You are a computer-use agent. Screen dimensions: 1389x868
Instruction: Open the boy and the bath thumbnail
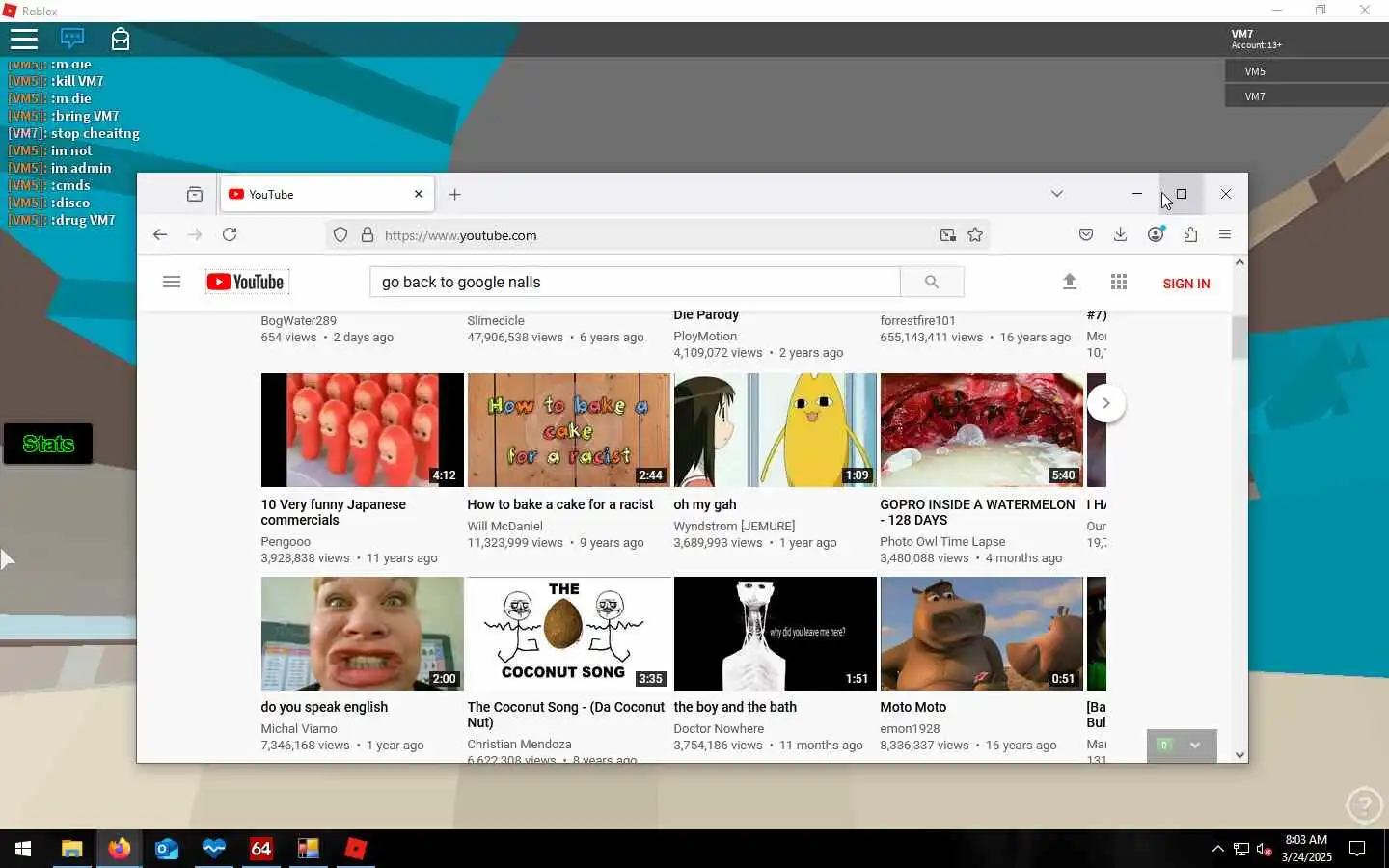[775, 634]
